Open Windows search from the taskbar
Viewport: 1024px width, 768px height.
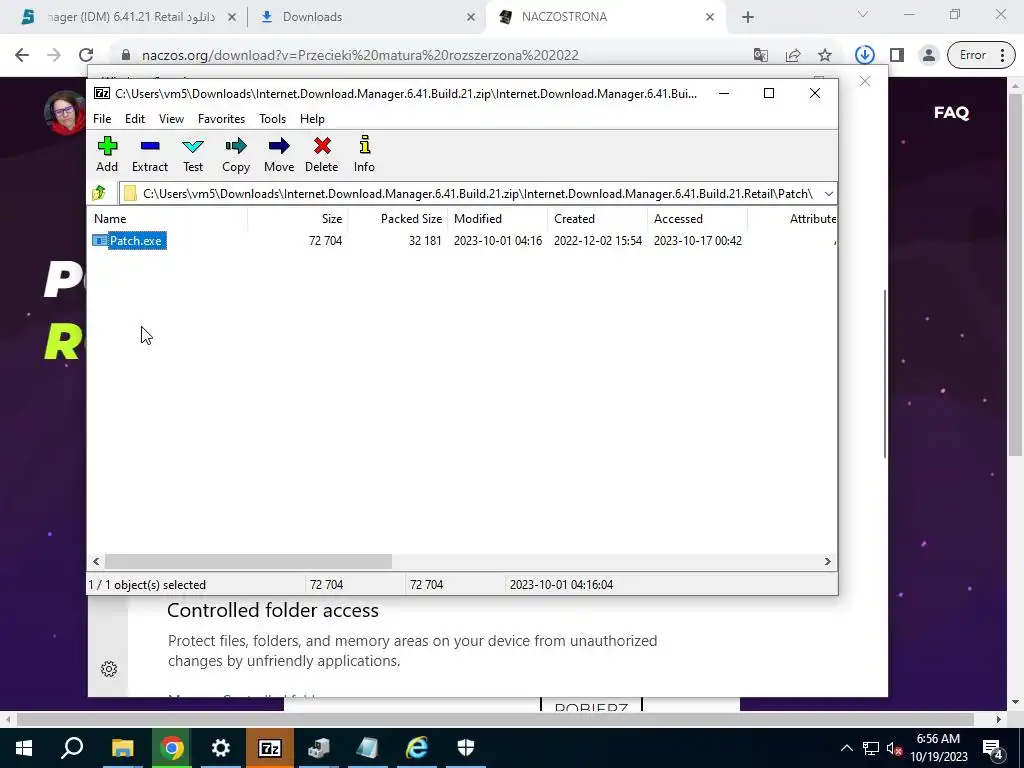(x=72, y=748)
